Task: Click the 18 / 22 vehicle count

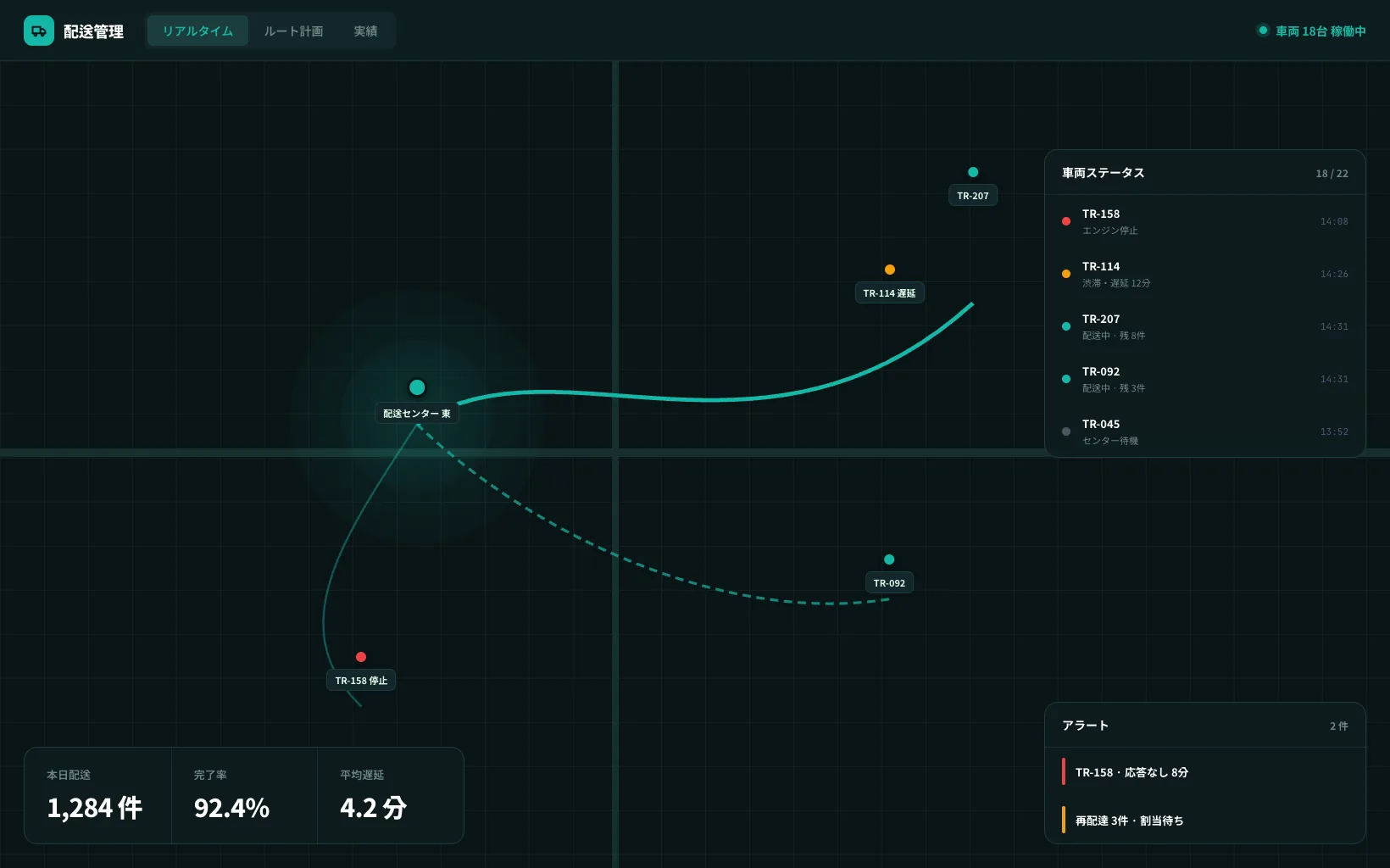Action: tap(1332, 174)
